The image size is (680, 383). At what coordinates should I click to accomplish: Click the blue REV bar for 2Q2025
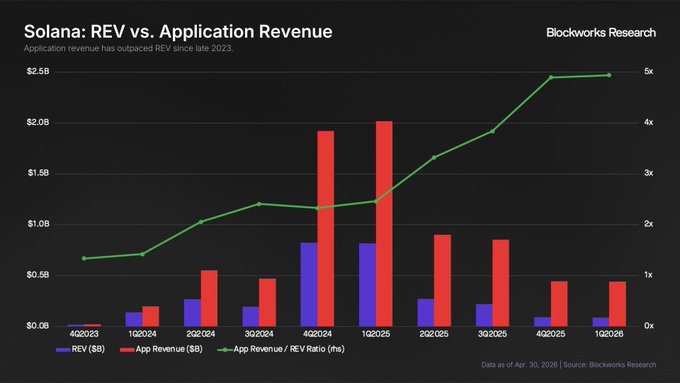tap(426, 313)
